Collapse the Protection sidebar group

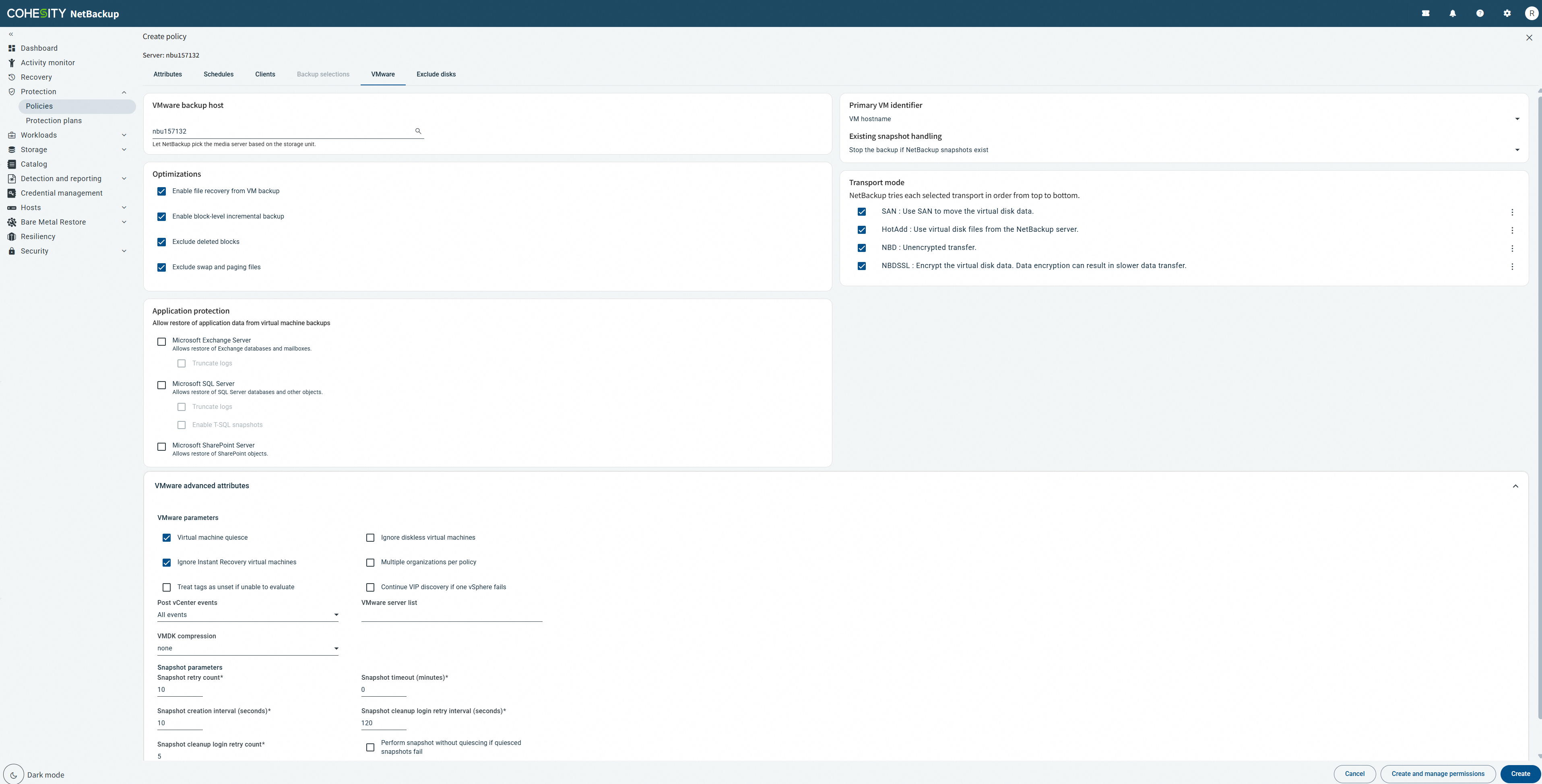click(124, 92)
